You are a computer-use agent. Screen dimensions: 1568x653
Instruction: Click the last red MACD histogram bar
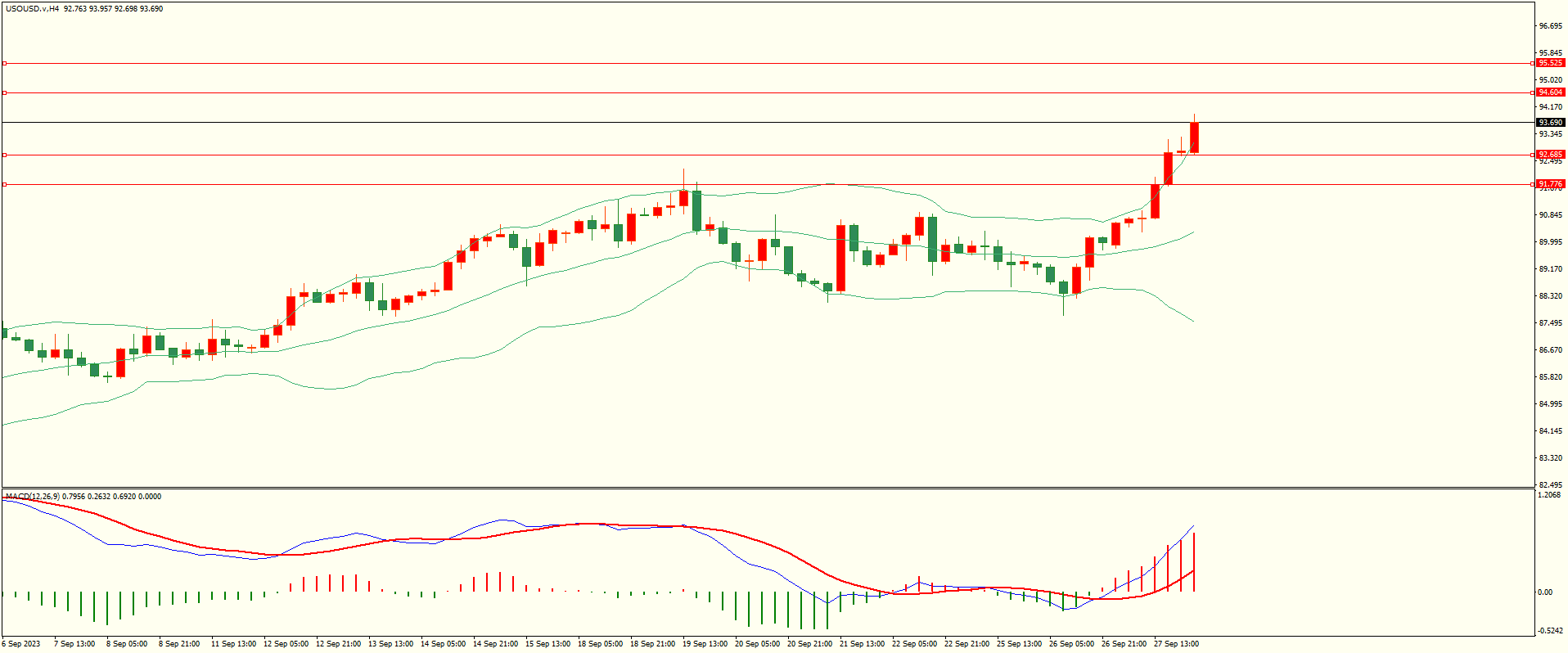1194,563
